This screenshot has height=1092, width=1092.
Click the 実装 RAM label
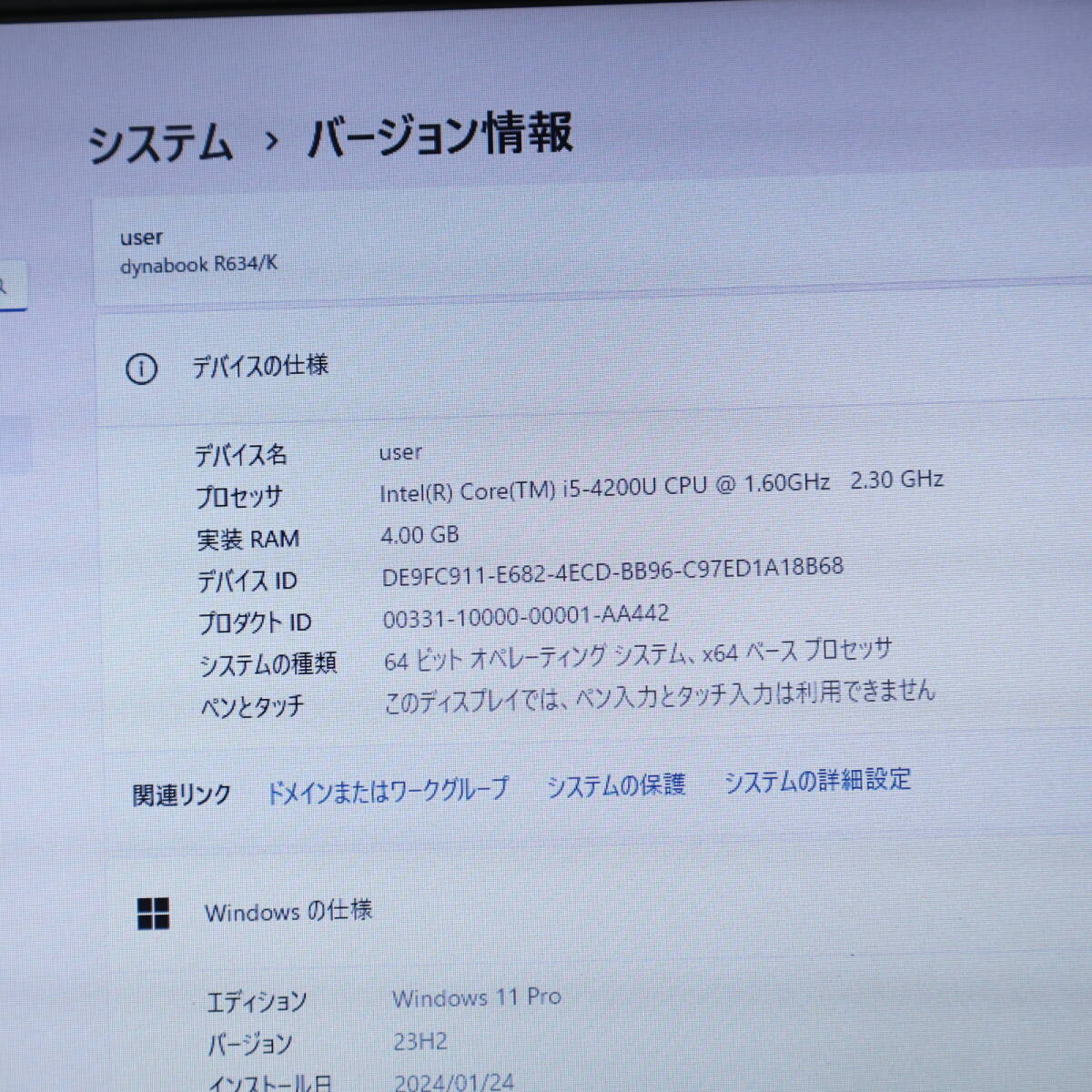pyautogui.click(x=248, y=539)
